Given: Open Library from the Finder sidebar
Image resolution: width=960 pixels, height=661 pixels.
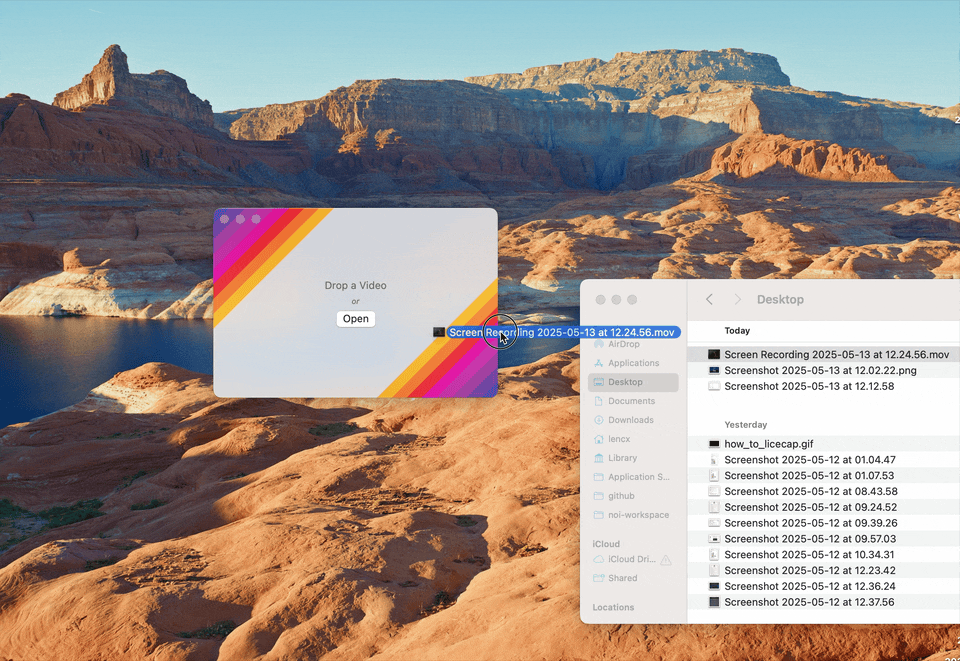Looking at the screenshot, I should tap(633, 458).
